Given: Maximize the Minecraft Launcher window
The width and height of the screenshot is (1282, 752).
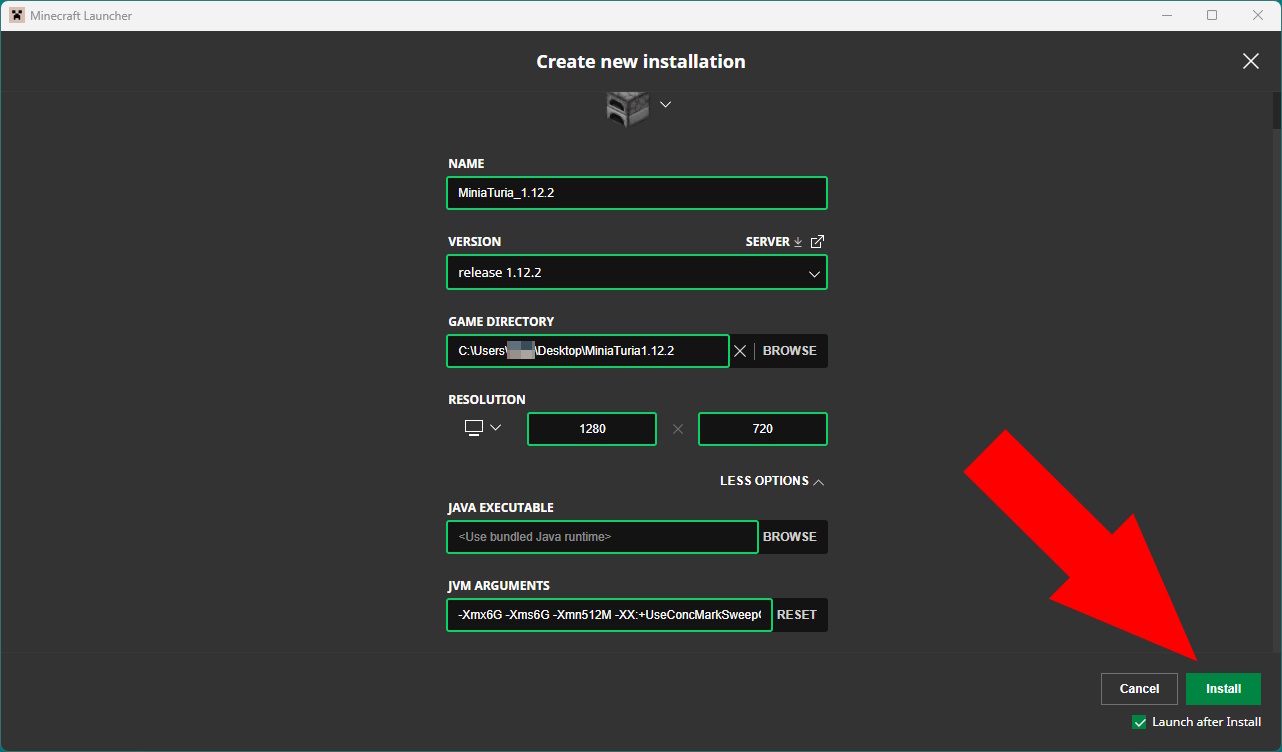Looking at the screenshot, I should (1212, 15).
